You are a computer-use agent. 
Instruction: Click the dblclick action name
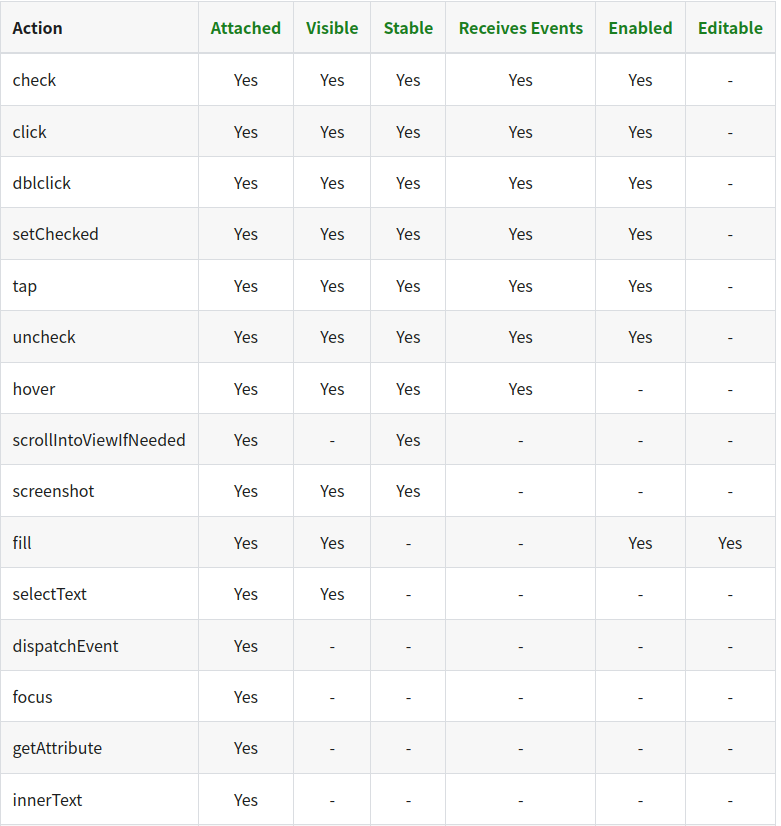(42, 183)
